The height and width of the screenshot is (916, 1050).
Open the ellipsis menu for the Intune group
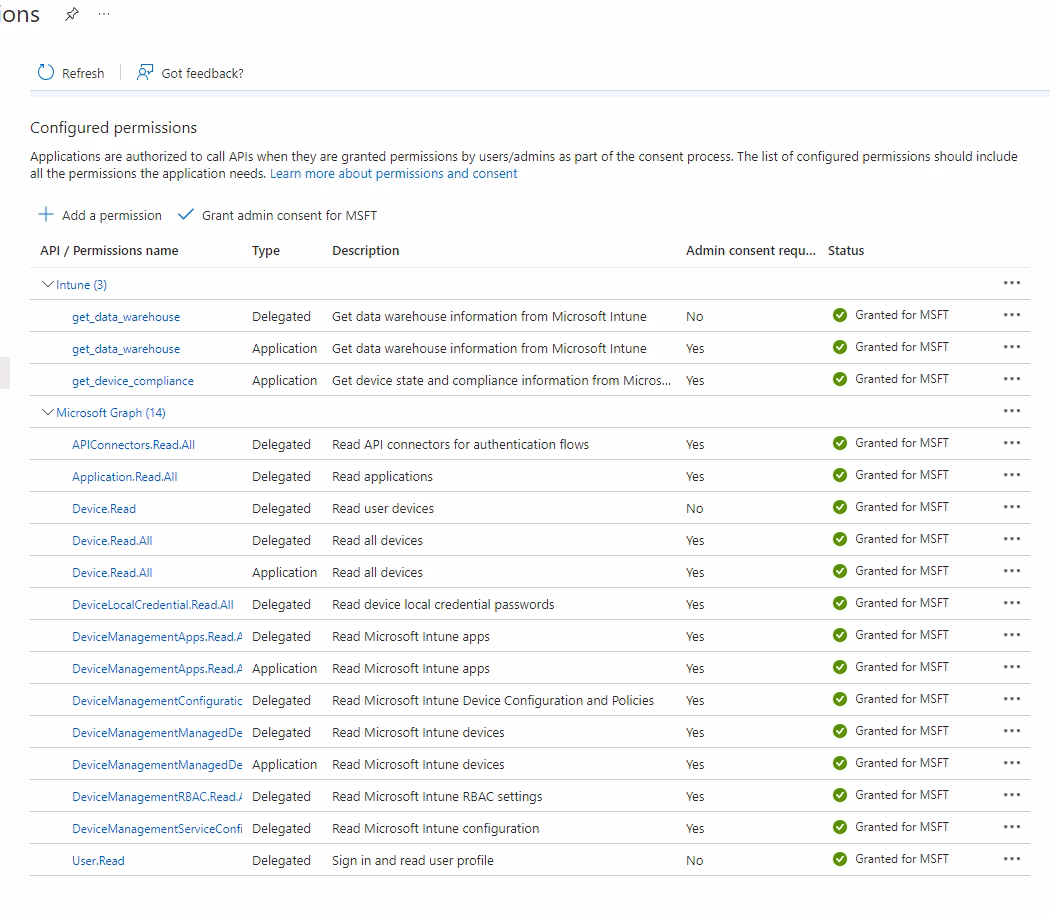1011,283
